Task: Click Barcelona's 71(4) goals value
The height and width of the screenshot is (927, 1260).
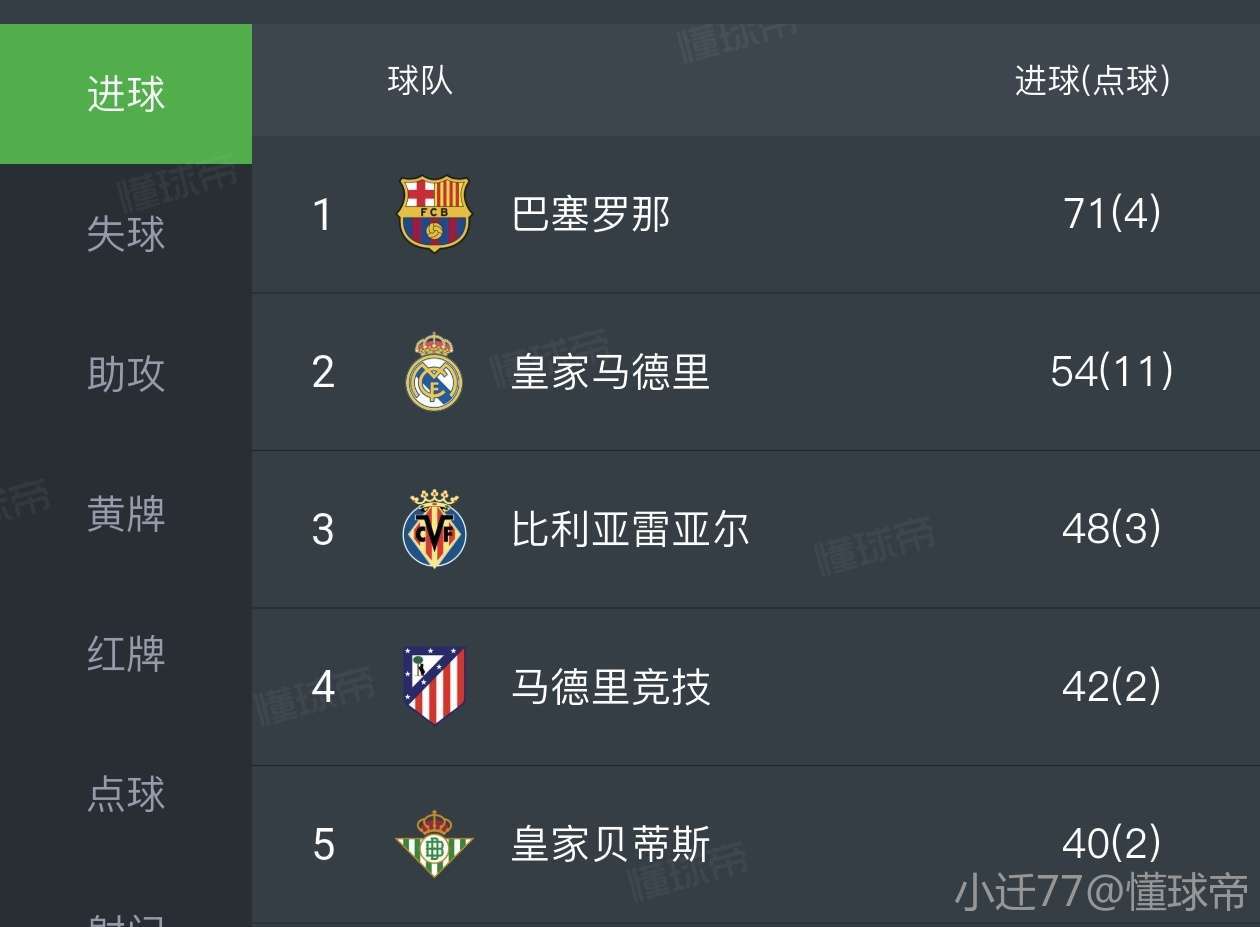Action: 1112,214
